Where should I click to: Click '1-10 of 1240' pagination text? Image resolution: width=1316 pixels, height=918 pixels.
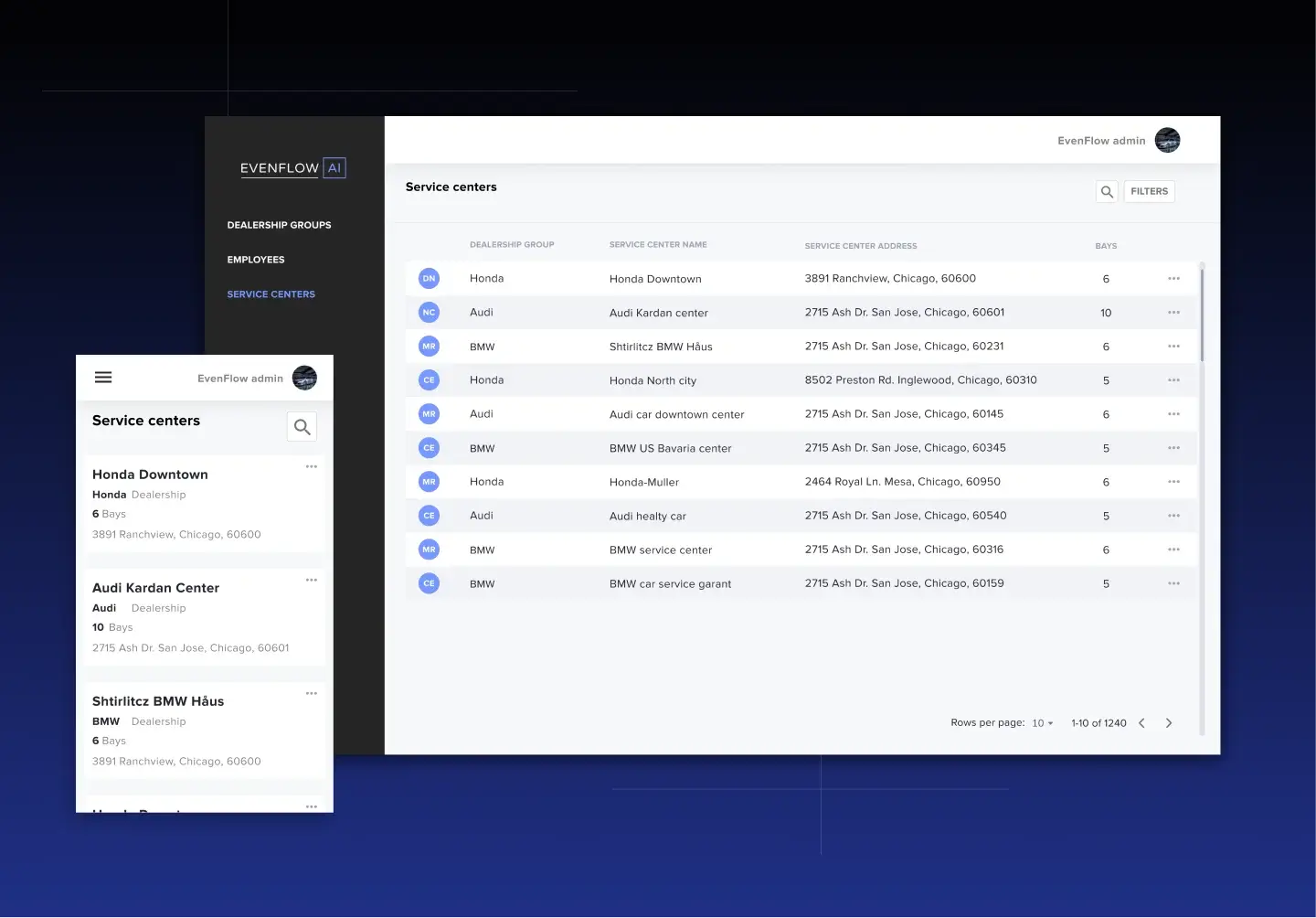point(1098,723)
